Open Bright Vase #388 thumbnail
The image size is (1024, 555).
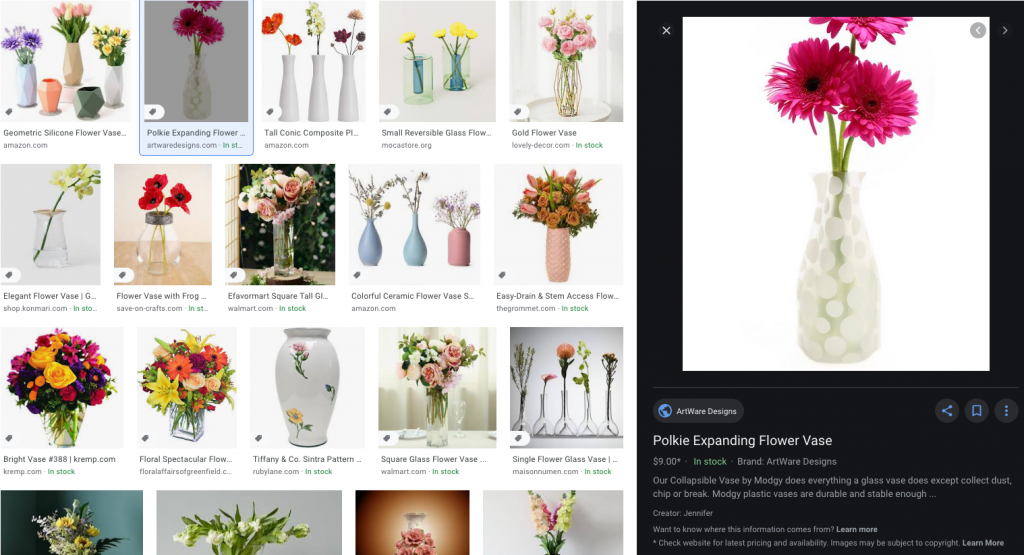pos(61,387)
